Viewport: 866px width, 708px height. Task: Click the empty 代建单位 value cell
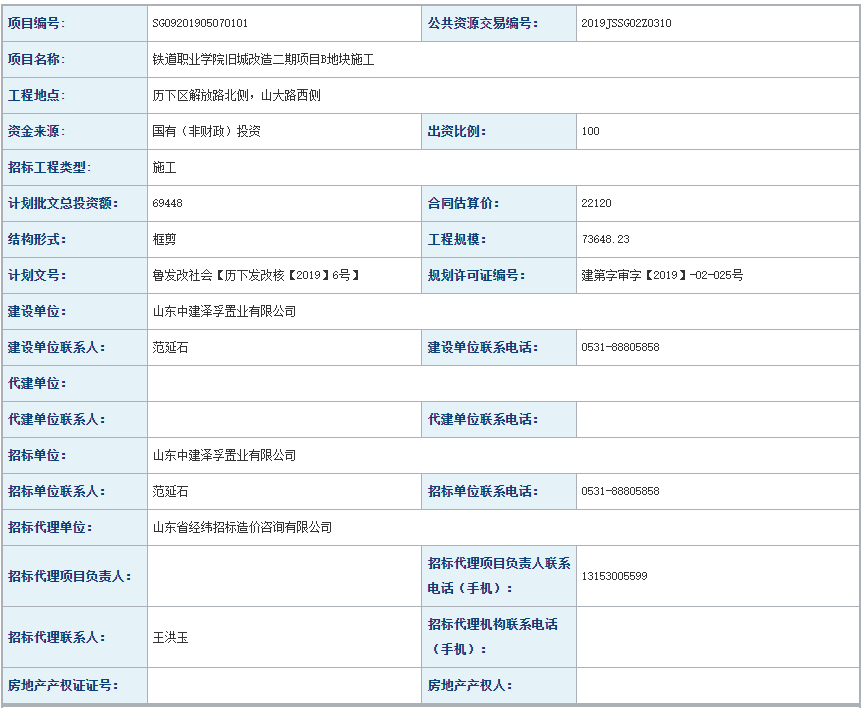[502, 383]
